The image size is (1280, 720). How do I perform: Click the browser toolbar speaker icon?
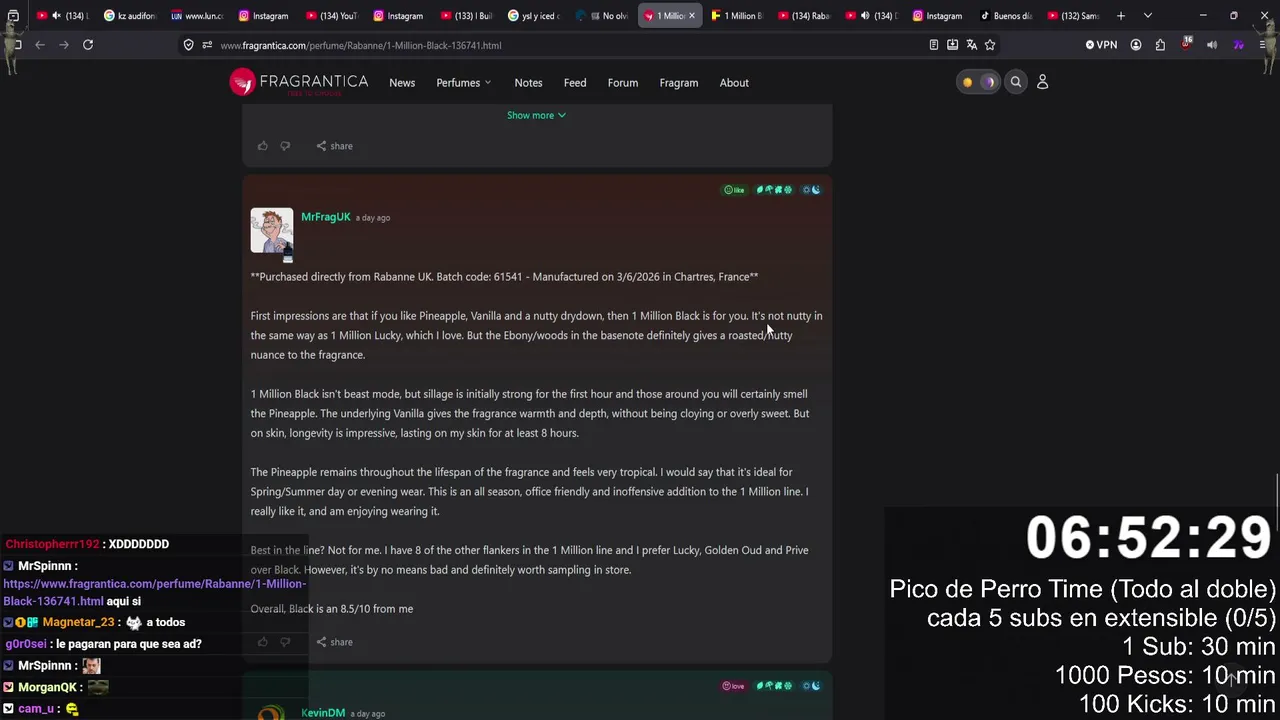pos(1212,45)
